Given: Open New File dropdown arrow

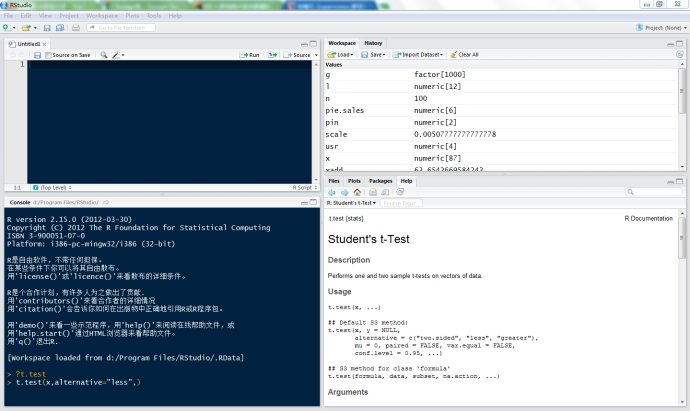Looking at the screenshot, I should pyautogui.click(x=14, y=28).
